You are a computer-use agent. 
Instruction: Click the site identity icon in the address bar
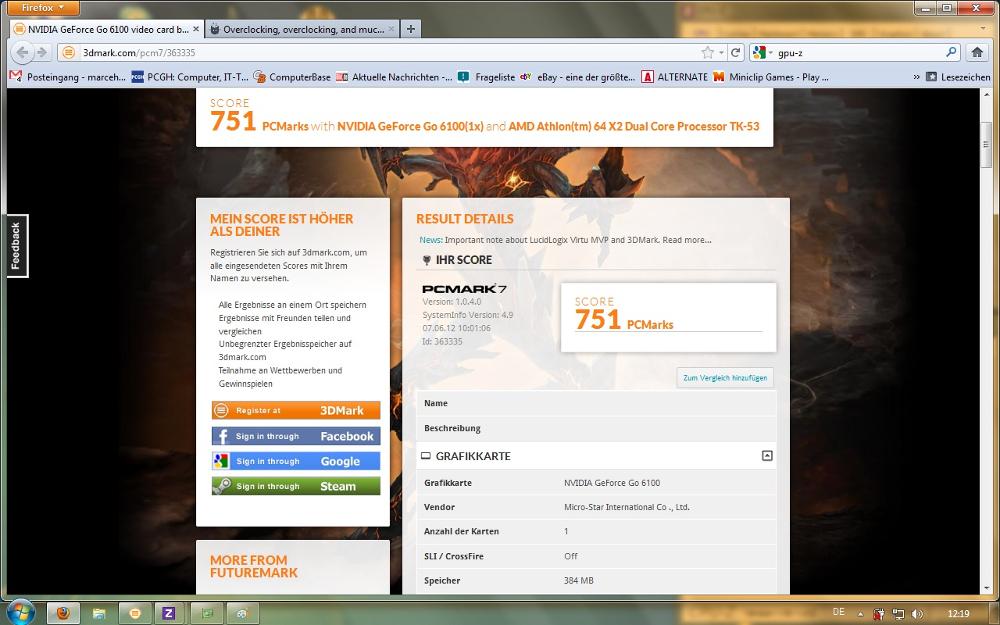pos(69,52)
